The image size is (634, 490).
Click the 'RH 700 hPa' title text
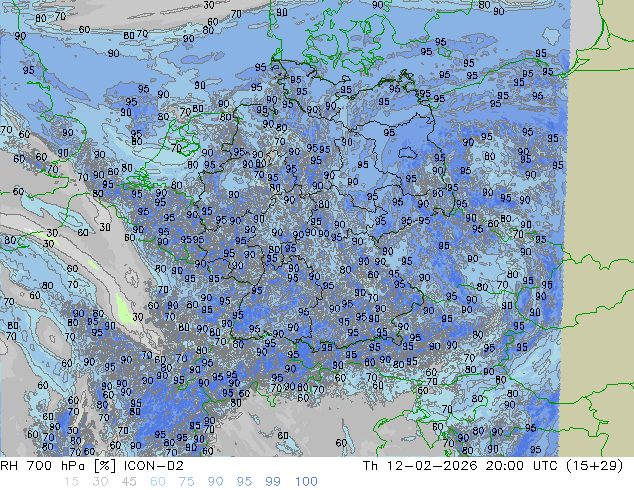pyautogui.click(x=42, y=466)
